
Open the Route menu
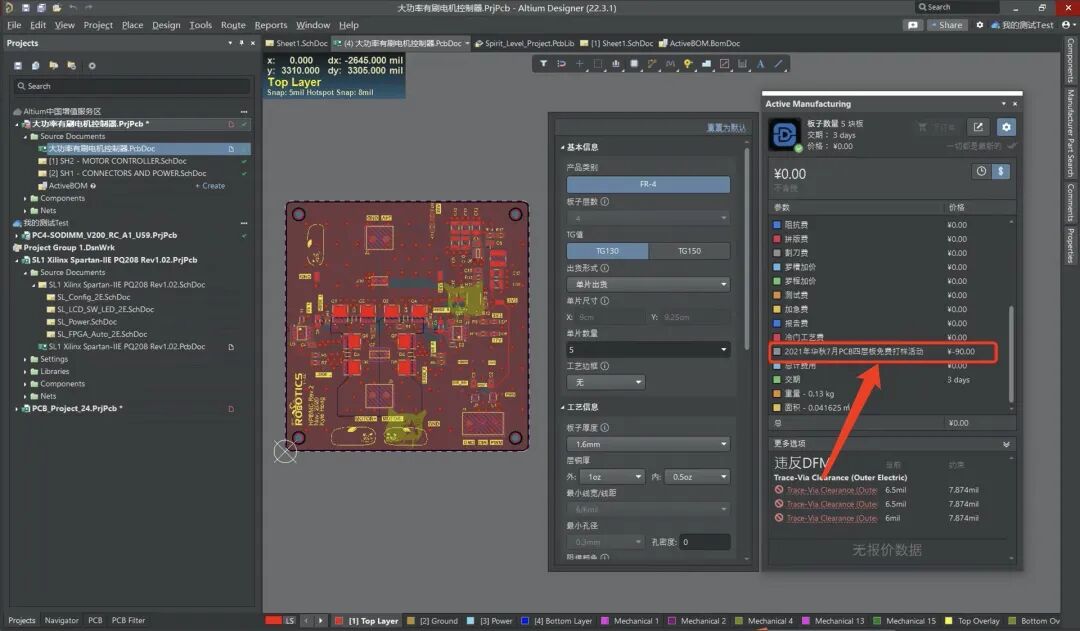coord(233,25)
